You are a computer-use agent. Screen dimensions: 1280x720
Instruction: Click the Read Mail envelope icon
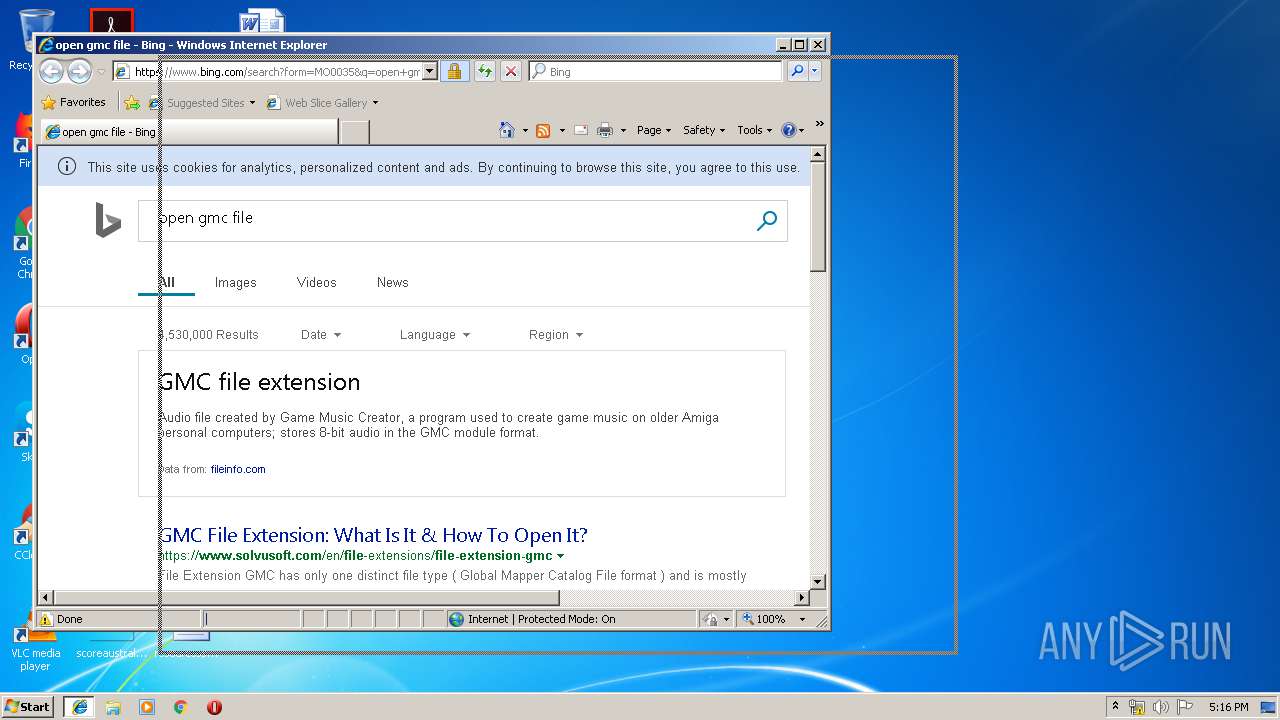click(580, 130)
